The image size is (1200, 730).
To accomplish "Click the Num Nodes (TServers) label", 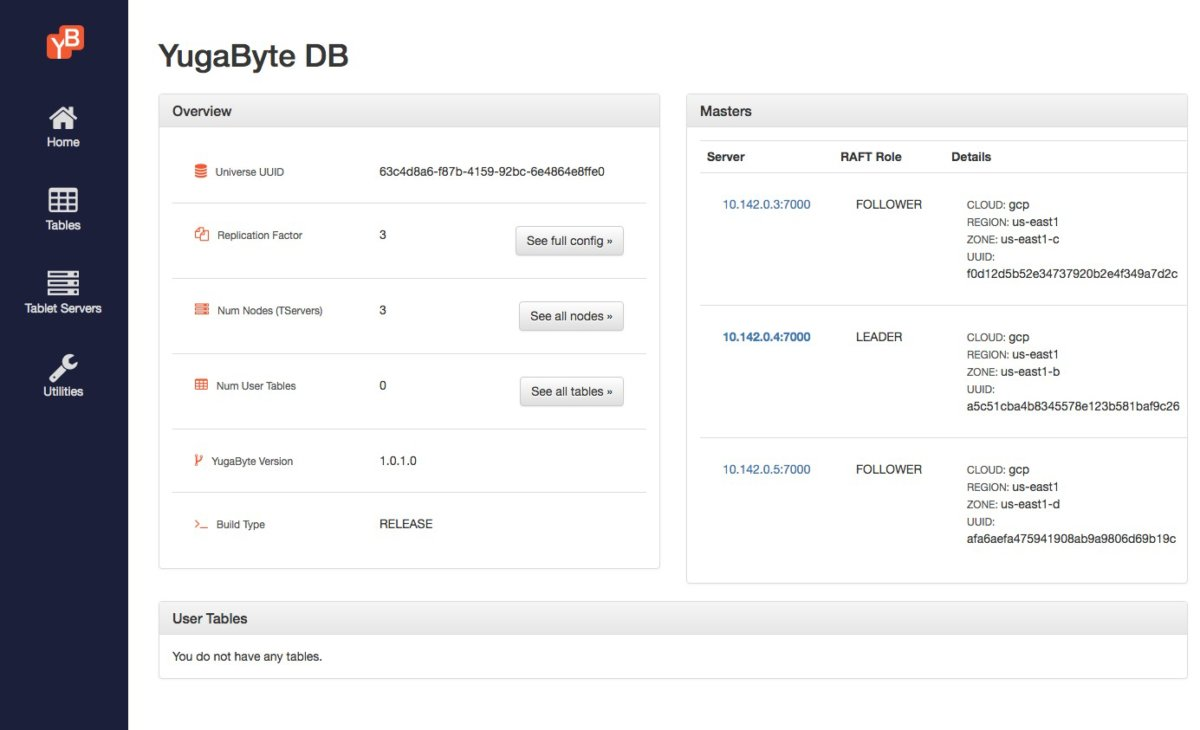I will [x=270, y=310].
